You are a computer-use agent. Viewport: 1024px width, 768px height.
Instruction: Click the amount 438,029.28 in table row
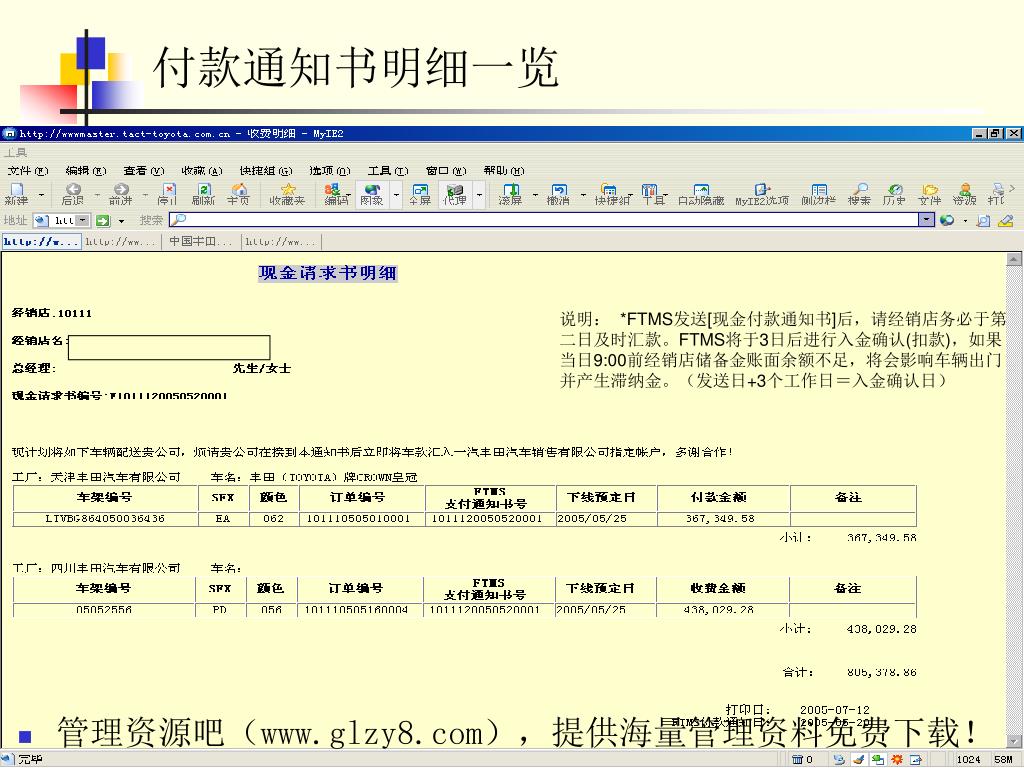click(x=718, y=609)
